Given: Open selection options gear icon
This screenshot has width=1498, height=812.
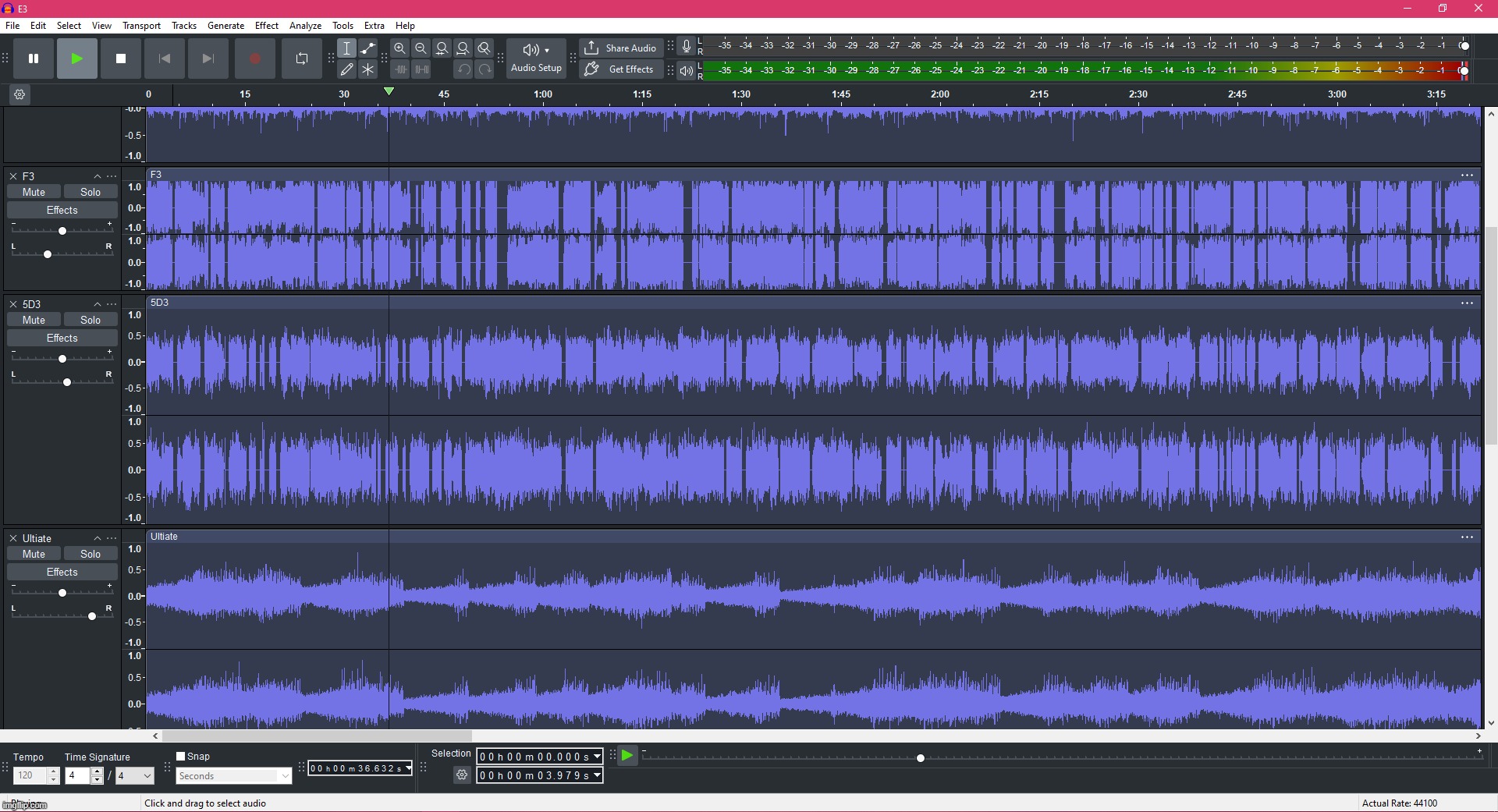Looking at the screenshot, I should 462,775.
